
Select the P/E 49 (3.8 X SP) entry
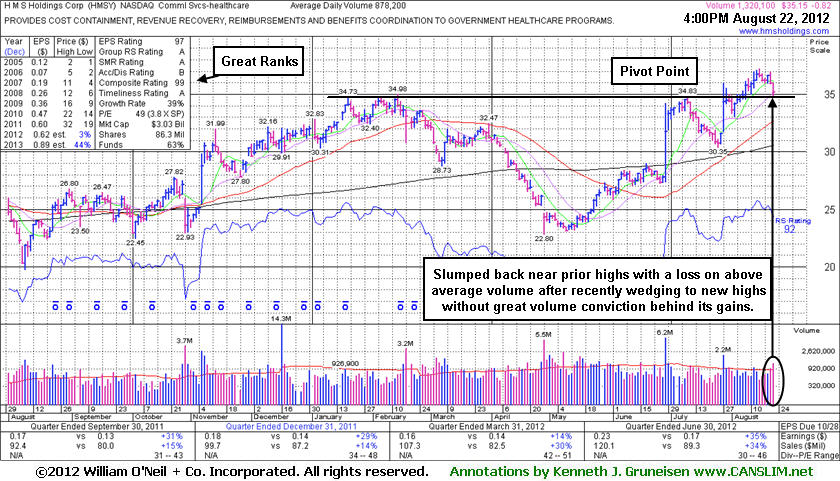click(x=141, y=114)
